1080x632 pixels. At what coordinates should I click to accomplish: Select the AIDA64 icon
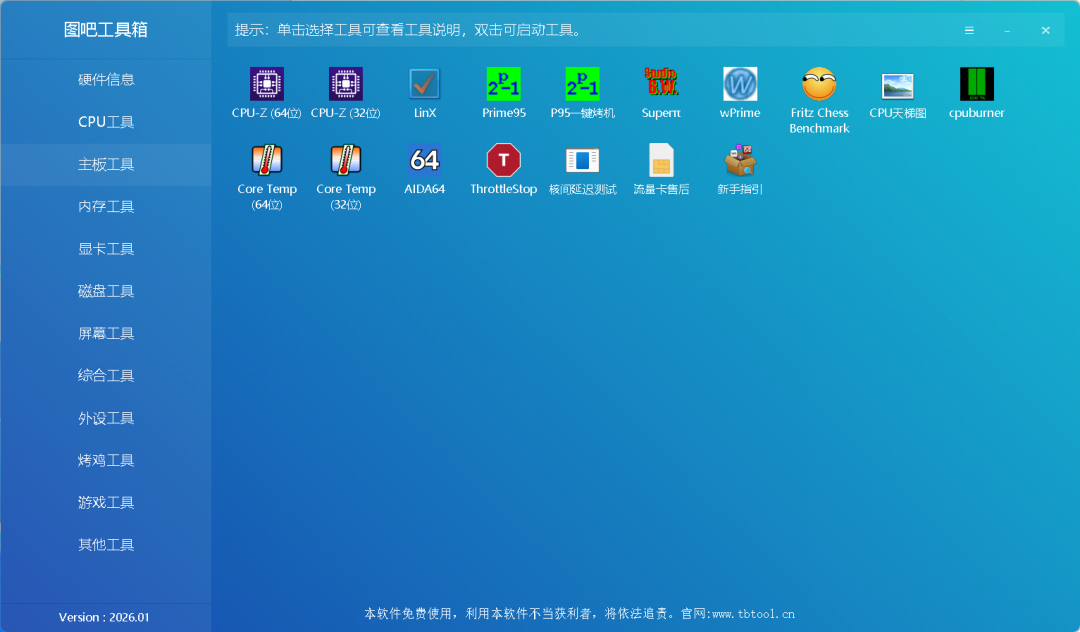click(424, 160)
